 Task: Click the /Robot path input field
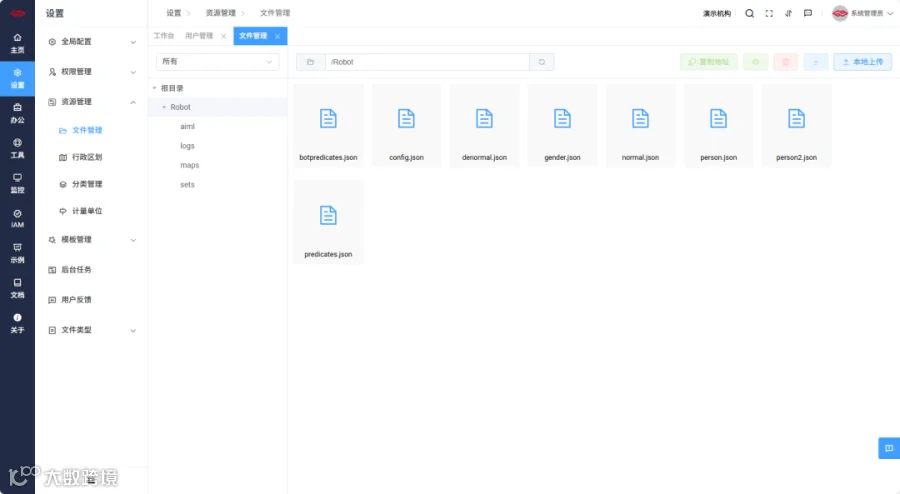tap(427, 62)
